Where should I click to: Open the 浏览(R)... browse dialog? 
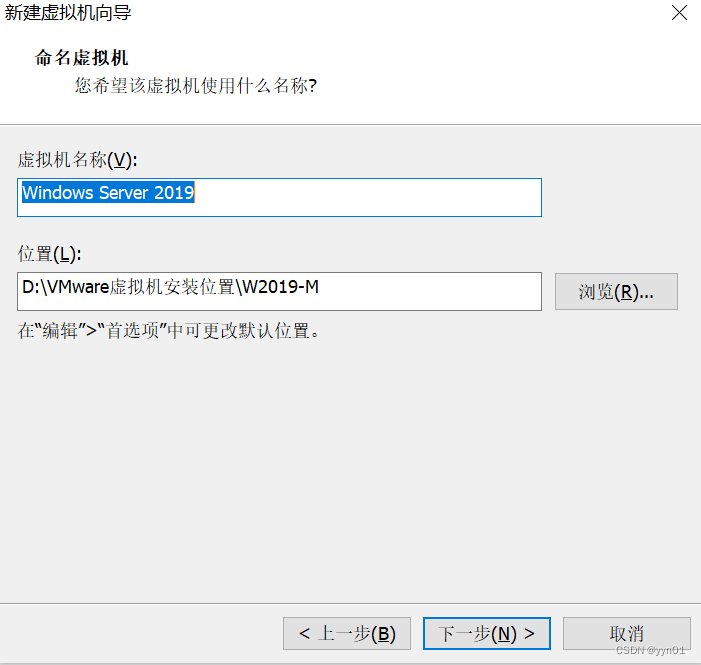tap(616, 292)
